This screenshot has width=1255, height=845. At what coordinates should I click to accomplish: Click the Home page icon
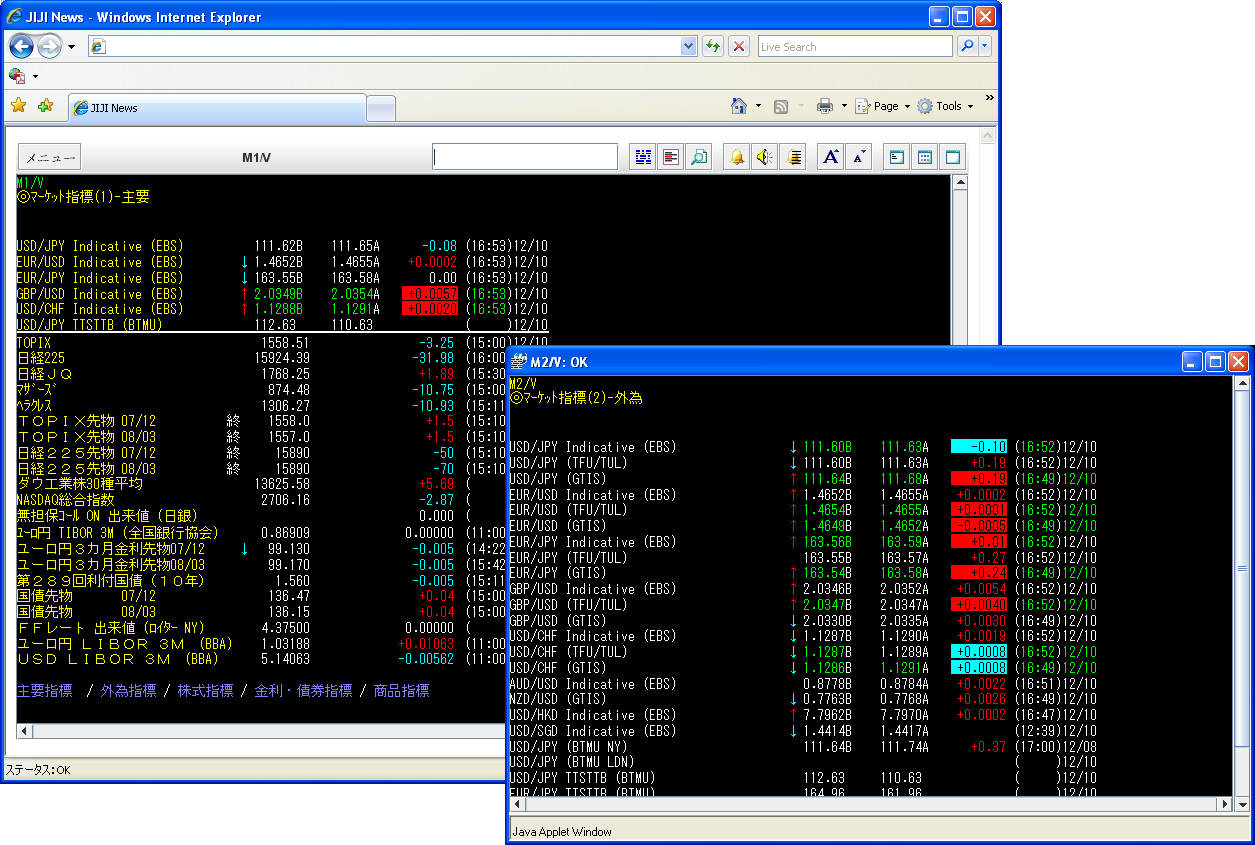tap(739, 106)
